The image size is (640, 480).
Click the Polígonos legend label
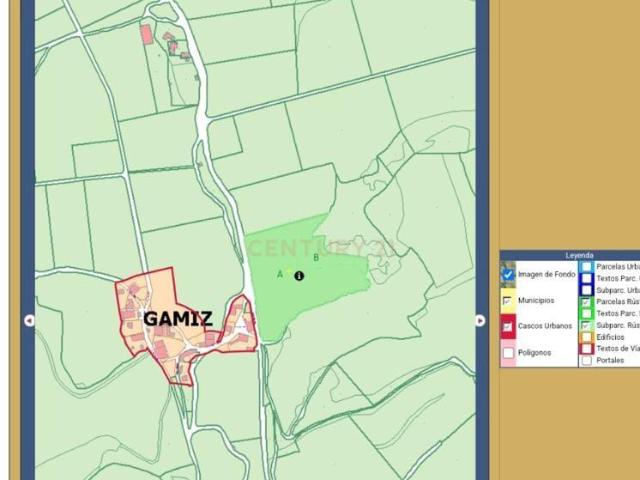coord(534,353)
